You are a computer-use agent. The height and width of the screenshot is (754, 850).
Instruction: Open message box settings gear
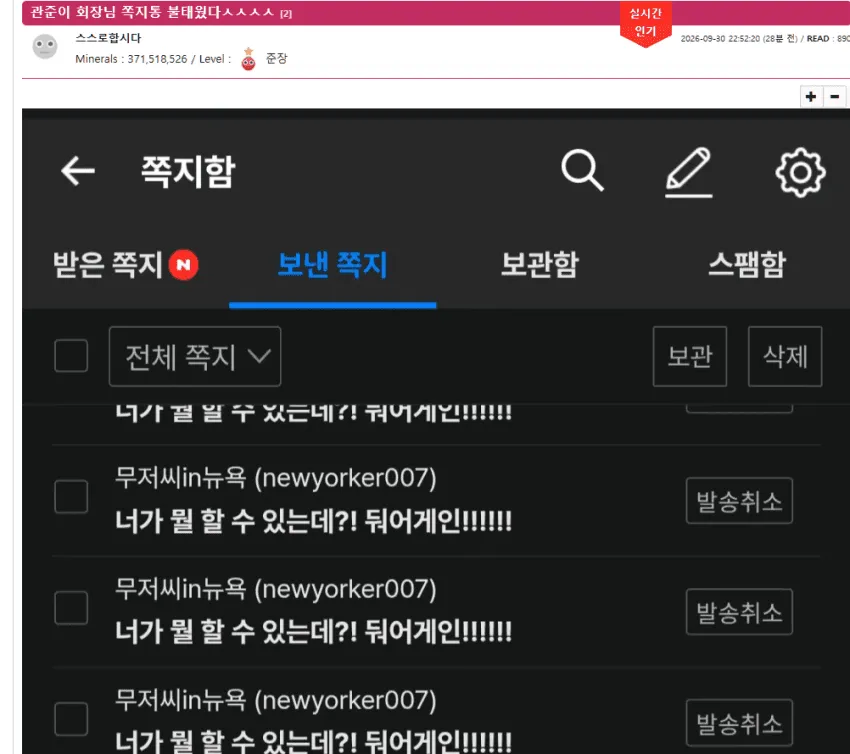pos(800,172)
